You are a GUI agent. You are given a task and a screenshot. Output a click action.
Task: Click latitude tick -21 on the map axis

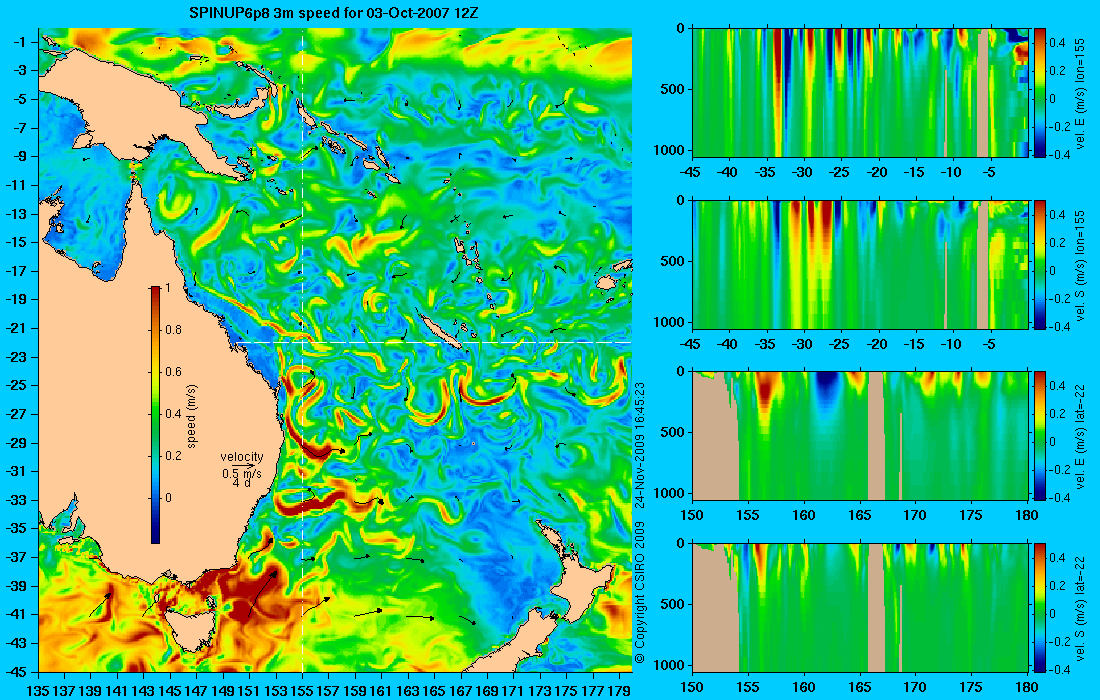(x=16, y=328)
